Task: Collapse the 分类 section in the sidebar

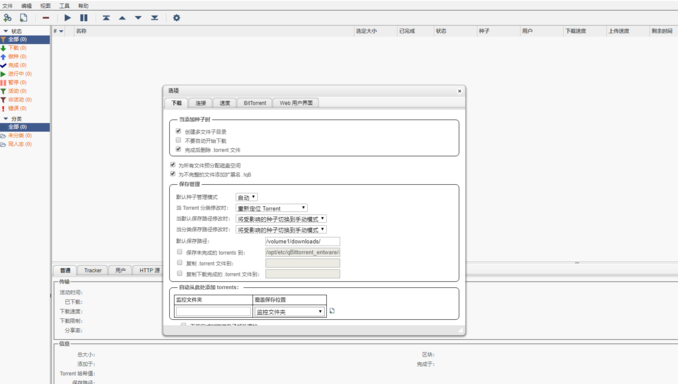Action: click(6, 118)
